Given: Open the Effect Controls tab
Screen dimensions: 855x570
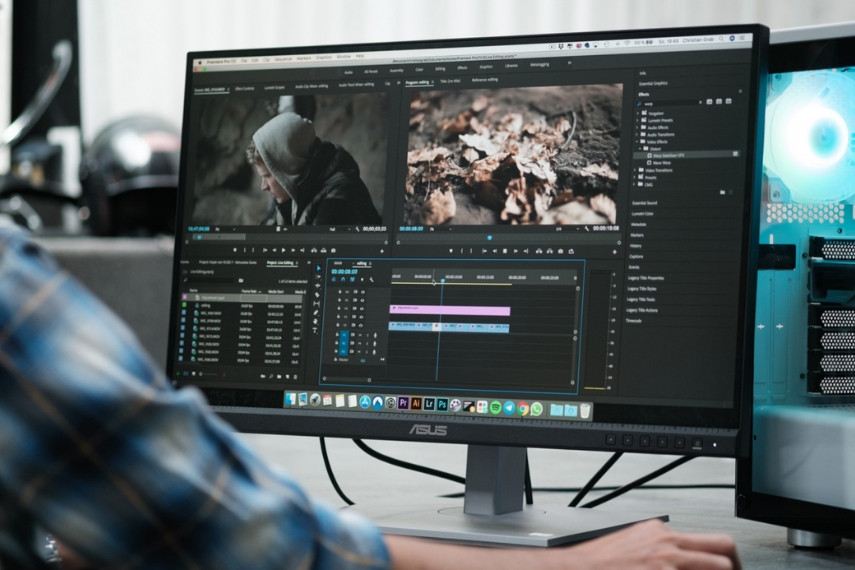Looking at the screenshot, I should pos(244,88).
